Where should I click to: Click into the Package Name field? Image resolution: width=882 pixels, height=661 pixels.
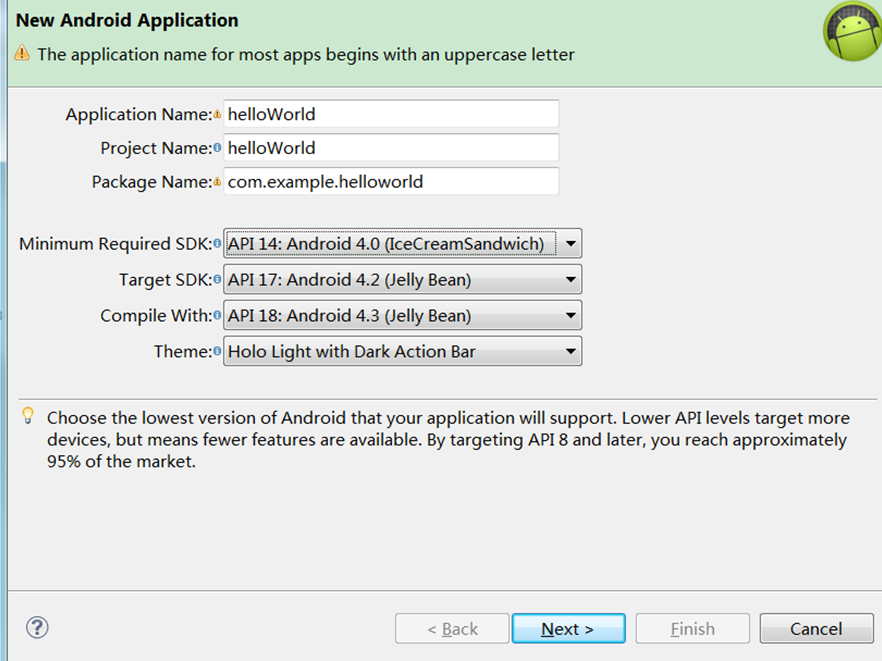pyautogui.click(x=392, y=182)
